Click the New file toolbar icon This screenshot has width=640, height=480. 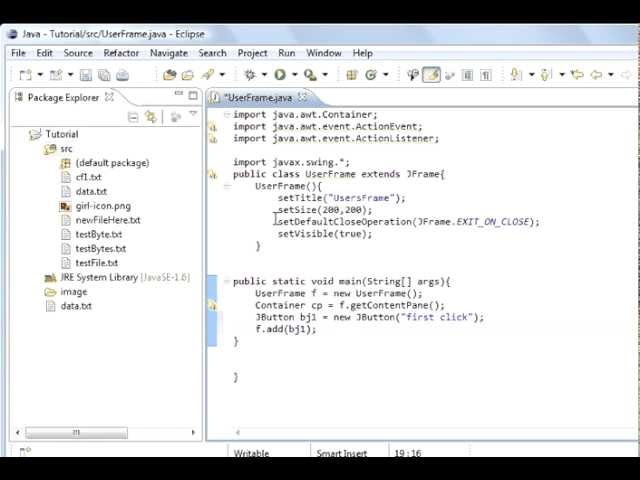tap(25, 75)
